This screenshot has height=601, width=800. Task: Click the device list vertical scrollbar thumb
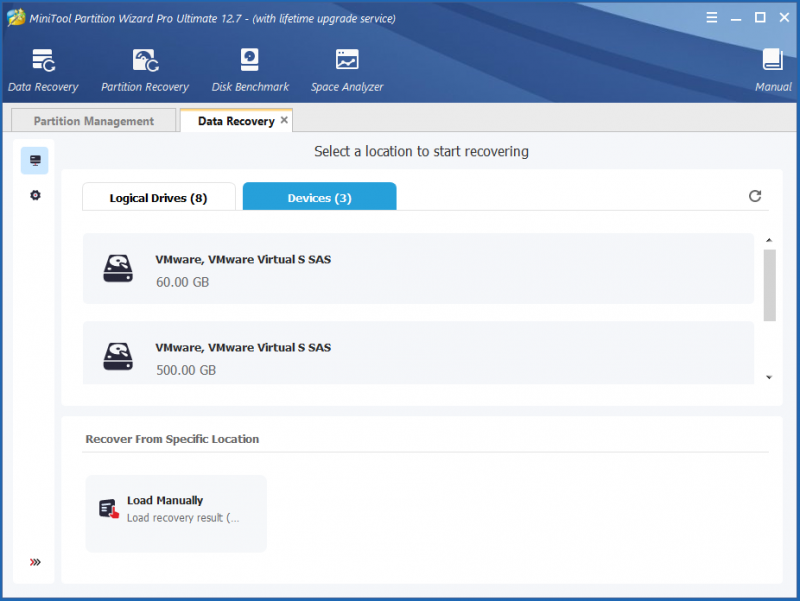(x=769, y=285)
